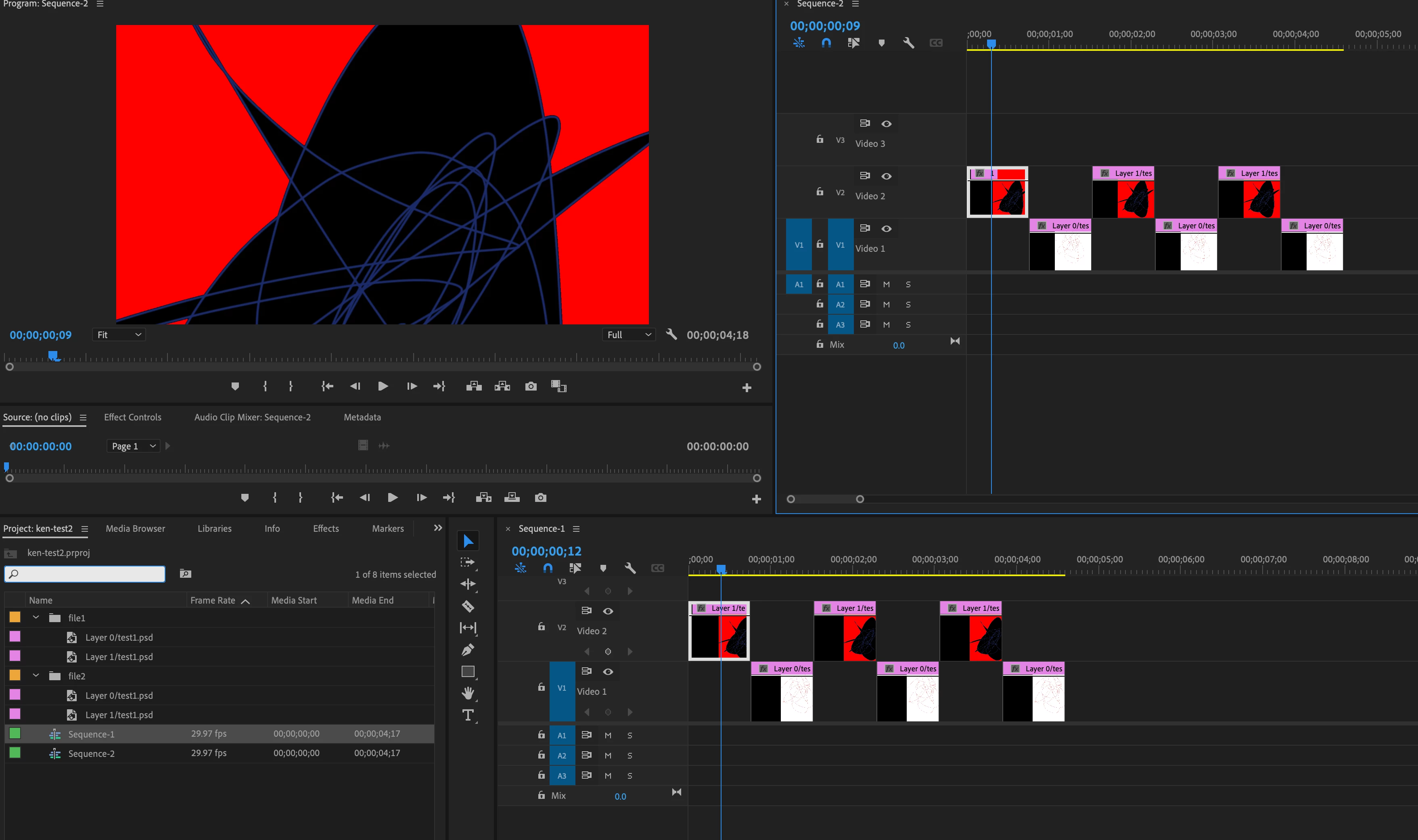Select the Pen tool in toolbar

[468, 650]
